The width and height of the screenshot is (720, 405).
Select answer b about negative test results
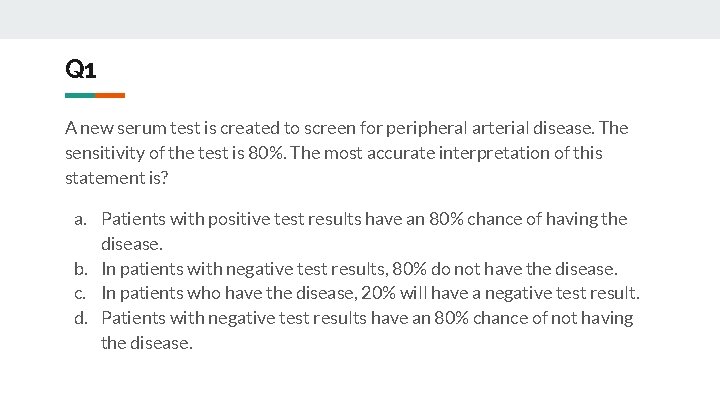[360, 269]
